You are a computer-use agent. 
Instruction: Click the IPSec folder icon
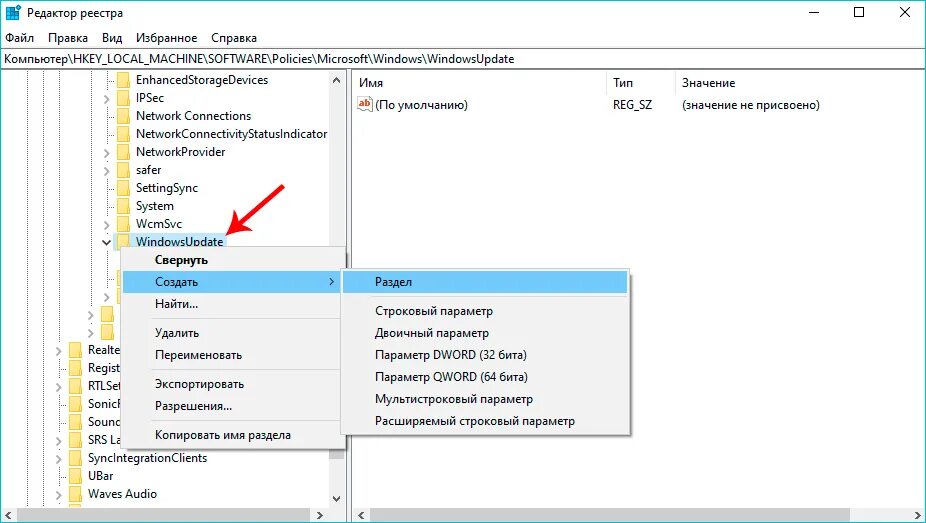123,98
